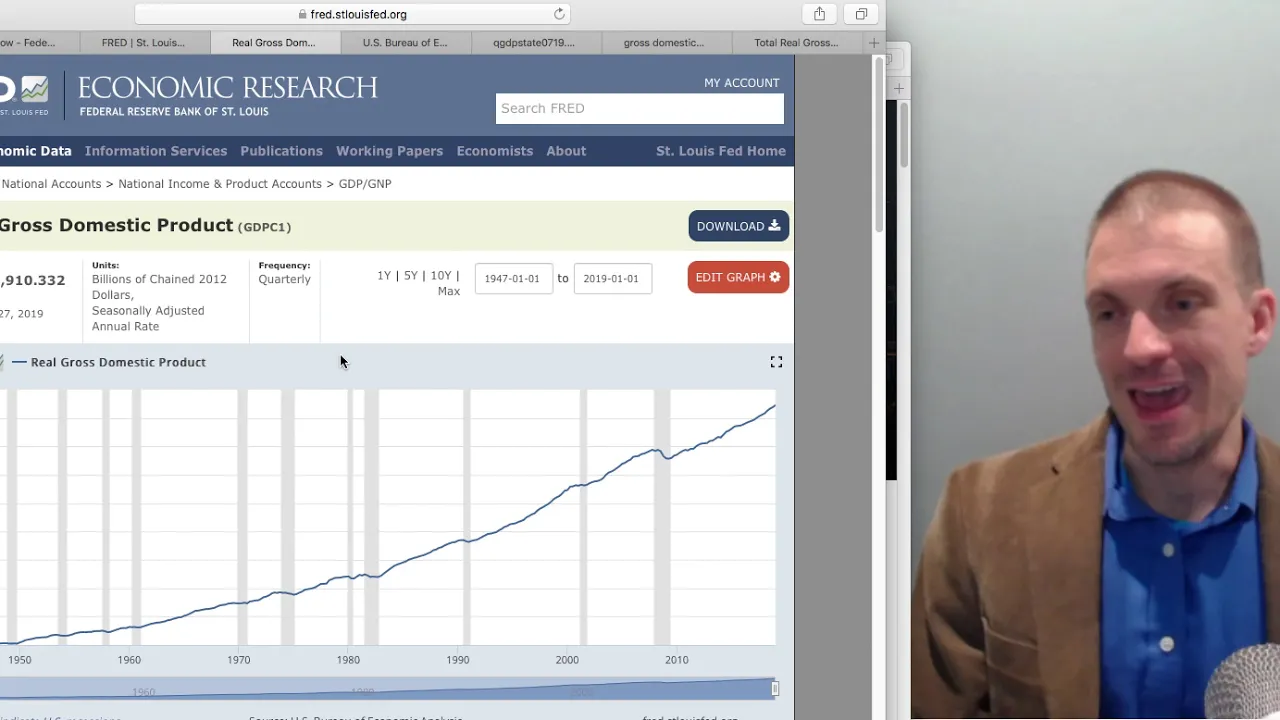Screen dimensions: 1280x720
Task: Open GDP/GNP breadcrumb link
Action: tap(365, 184)
